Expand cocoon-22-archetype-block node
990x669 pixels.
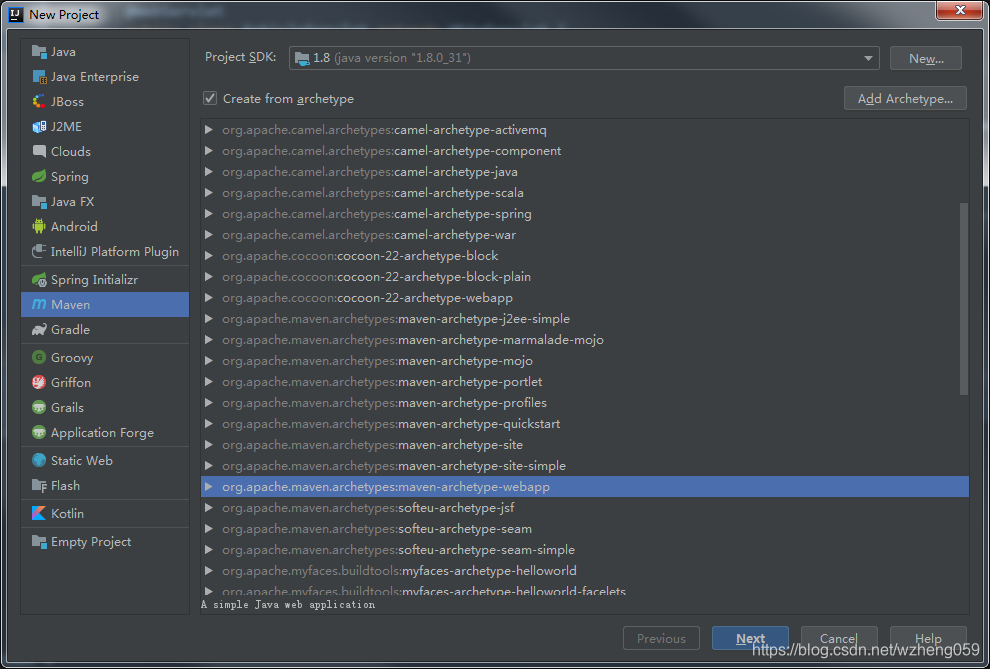tap(209, 256)
